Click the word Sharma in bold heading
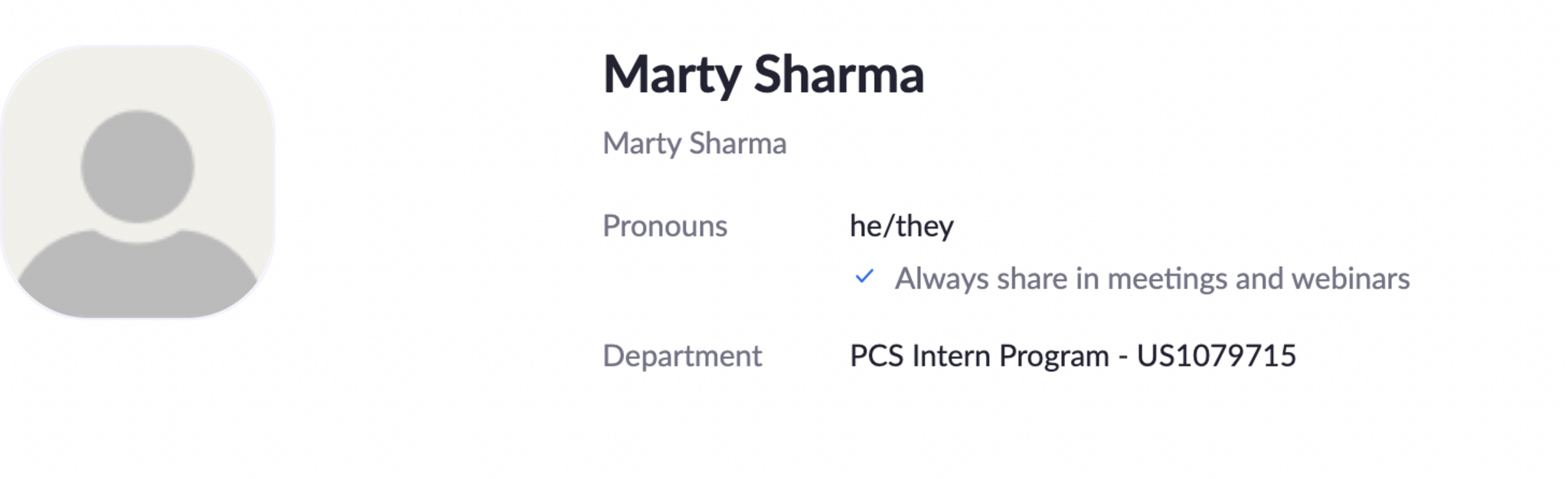The width and height of the screenshot is (1568, 479). tap(838, 74)
